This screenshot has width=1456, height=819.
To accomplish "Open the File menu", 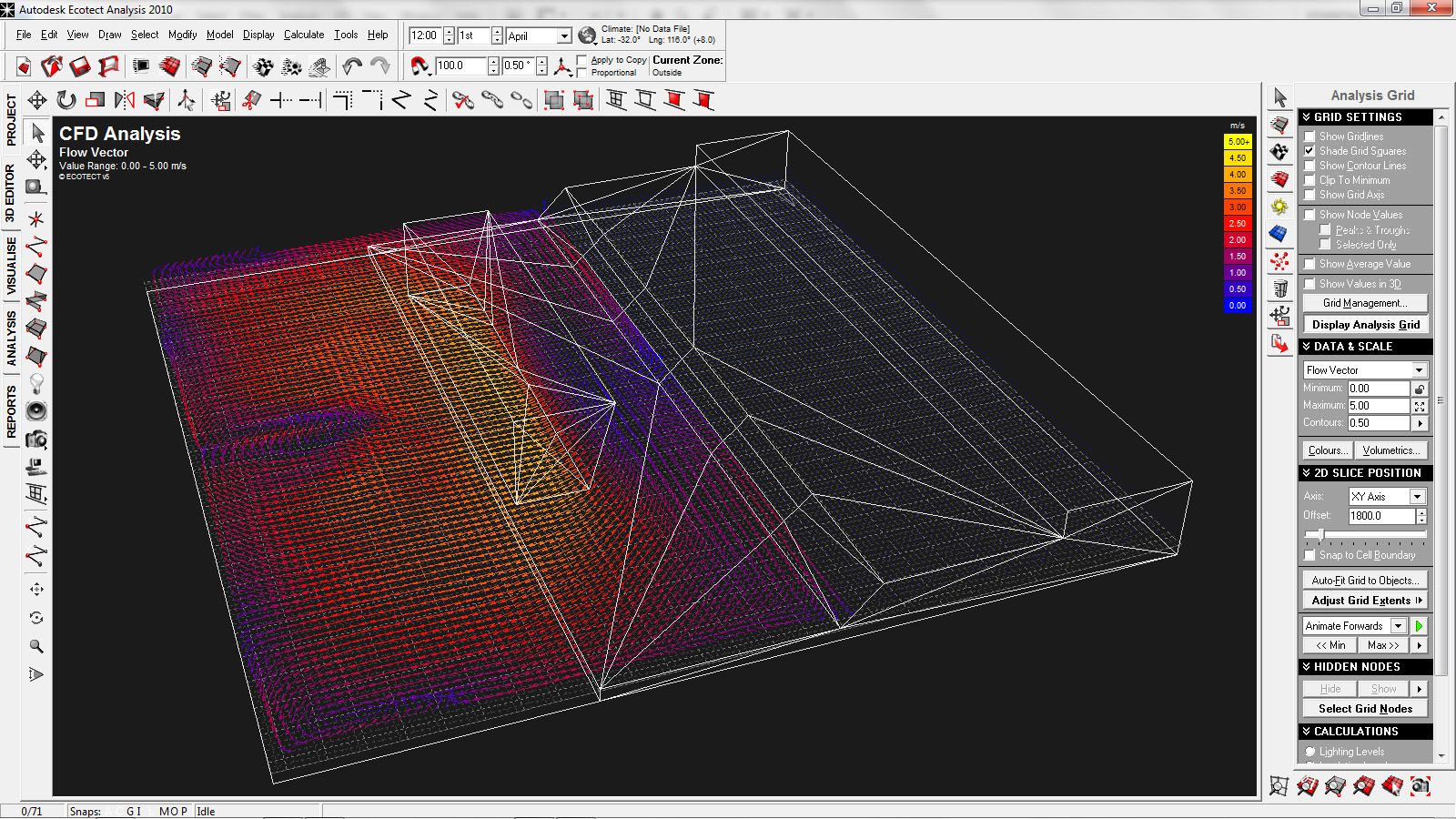I will click(x=24, y=35).
